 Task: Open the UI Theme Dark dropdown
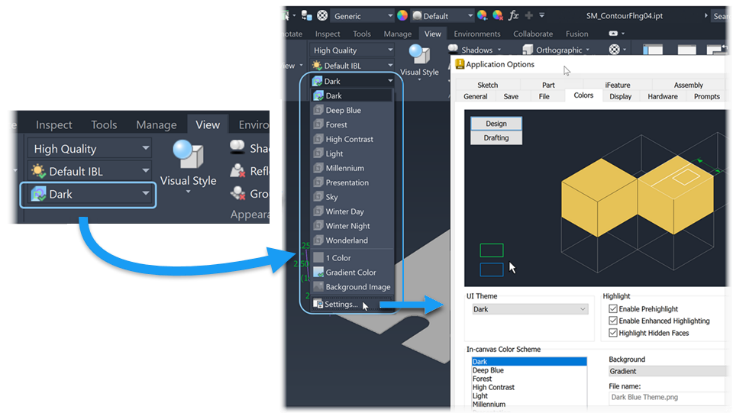tap(530, 309)
